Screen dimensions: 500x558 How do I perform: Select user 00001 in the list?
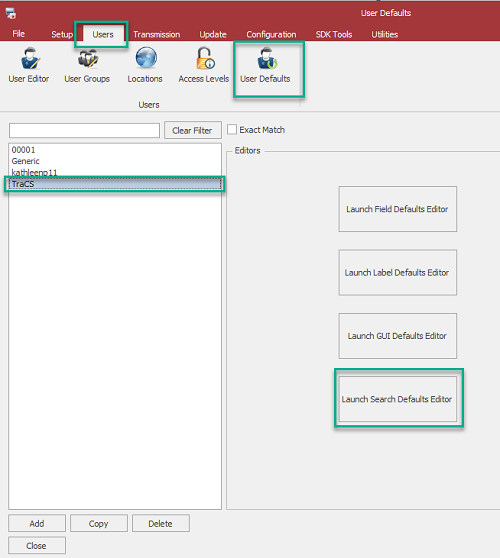tap(115, 150)
